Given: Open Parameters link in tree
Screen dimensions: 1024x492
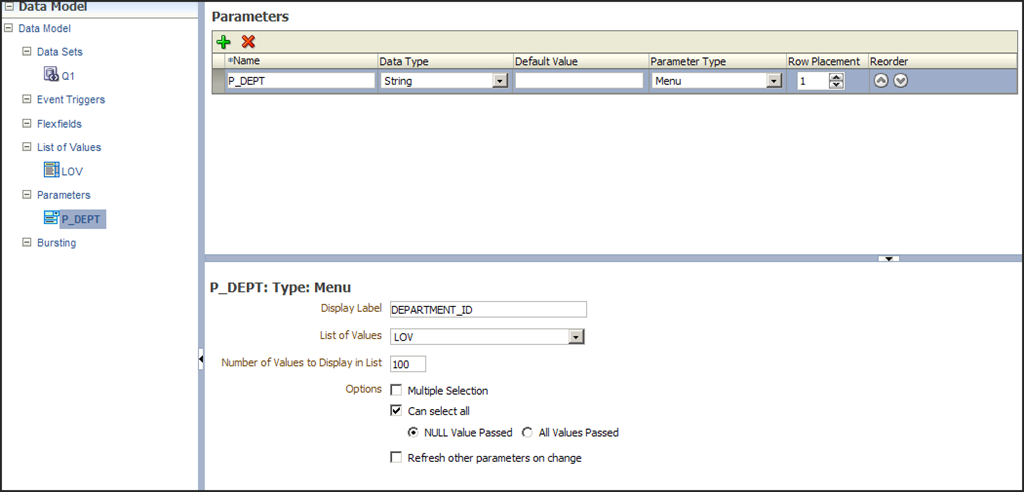Looking at the screenshot, I should (x=63, y=195).
